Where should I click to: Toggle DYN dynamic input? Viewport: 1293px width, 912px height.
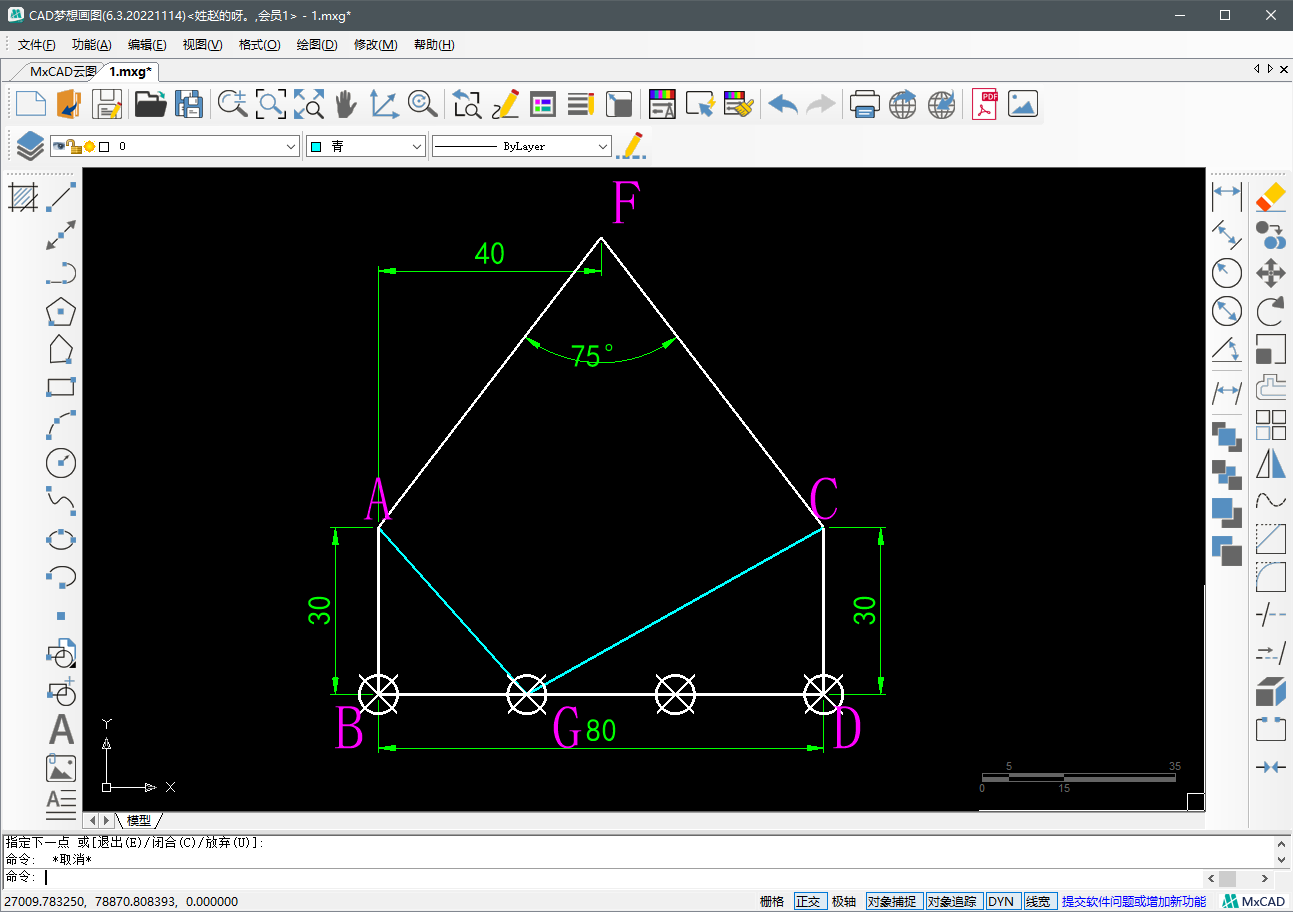click(1001, 901)
